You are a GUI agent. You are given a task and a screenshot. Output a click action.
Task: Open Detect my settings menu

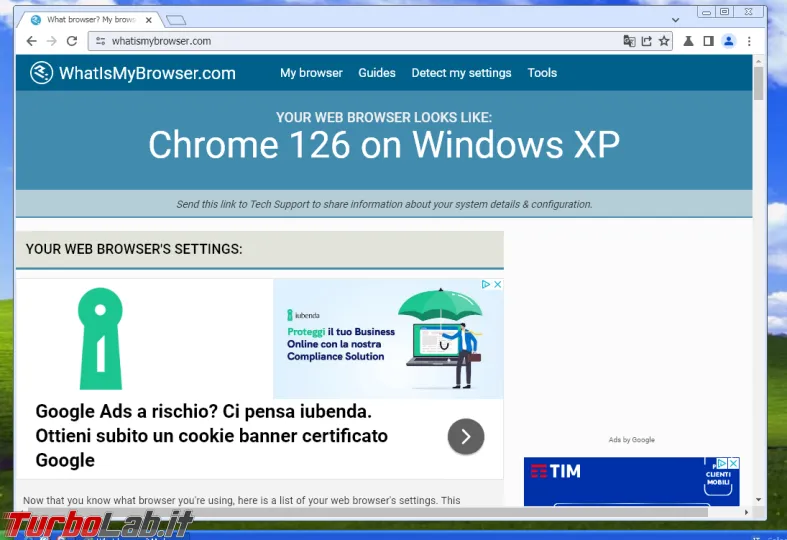click(x=461, y=73)
